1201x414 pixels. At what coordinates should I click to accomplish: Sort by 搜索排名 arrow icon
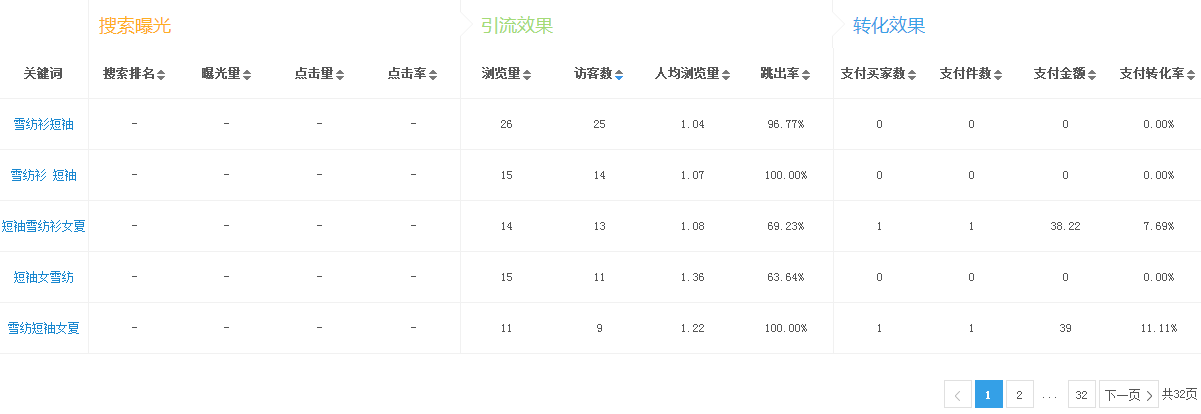pos(161,74)
